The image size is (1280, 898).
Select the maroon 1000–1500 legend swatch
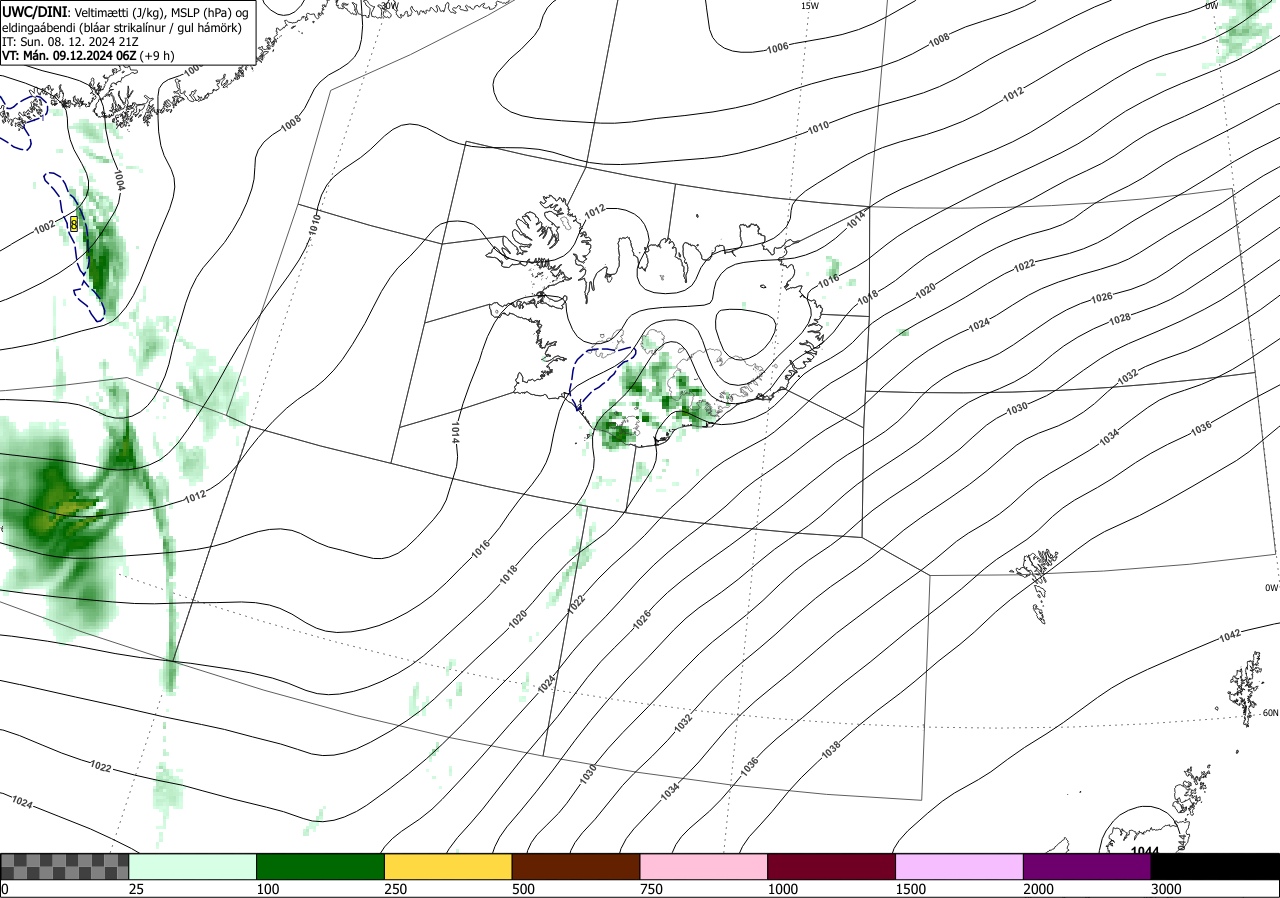(x=832, y=866)
